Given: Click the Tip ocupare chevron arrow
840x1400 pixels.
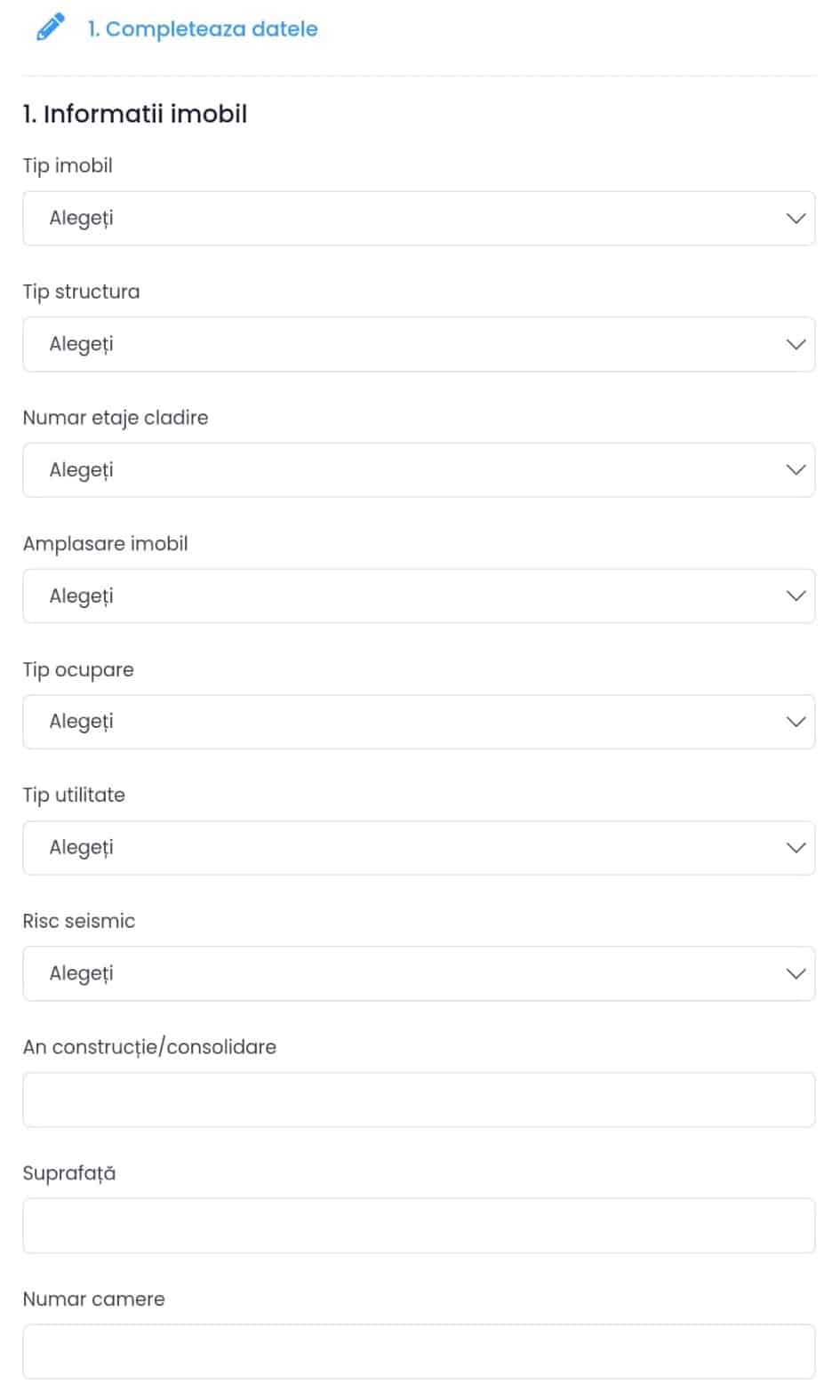Looking at the screenshot, I should pyautogui.click(x=796, y=722).
